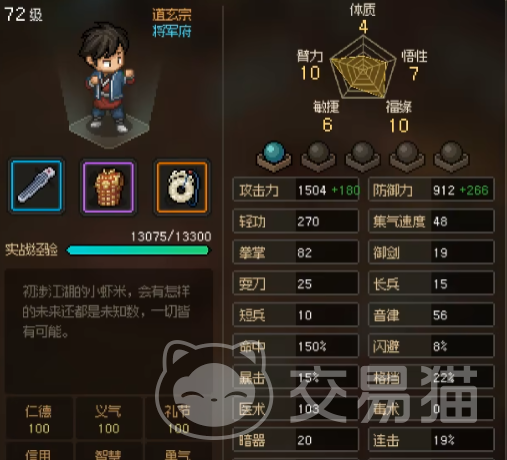This screenshot has width=507, height=460.
Task: Click the 实战经验 experience progress bar
Action: coord(138,250)
